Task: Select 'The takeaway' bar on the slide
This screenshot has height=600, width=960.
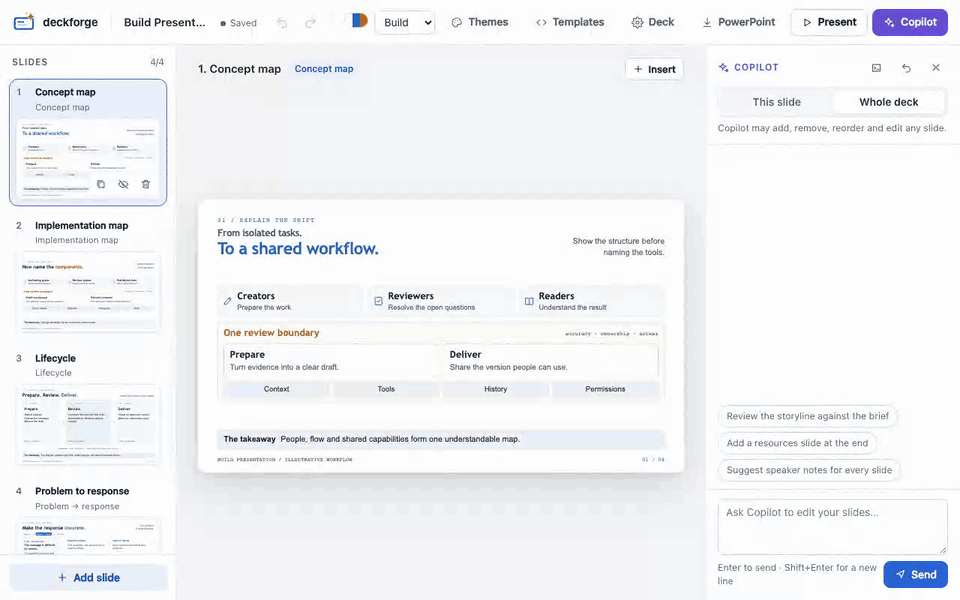Action: pos(441,439)
